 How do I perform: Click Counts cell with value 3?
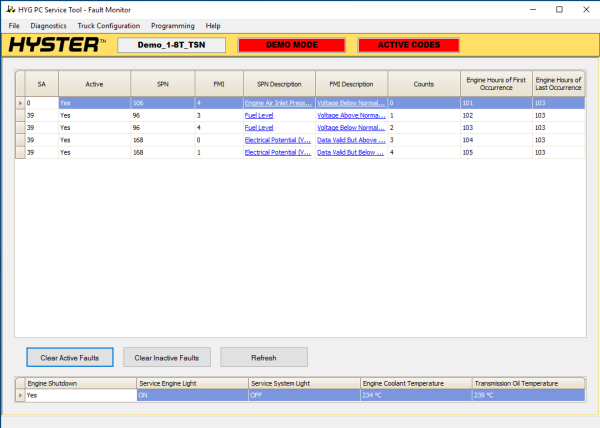[424, 140]
